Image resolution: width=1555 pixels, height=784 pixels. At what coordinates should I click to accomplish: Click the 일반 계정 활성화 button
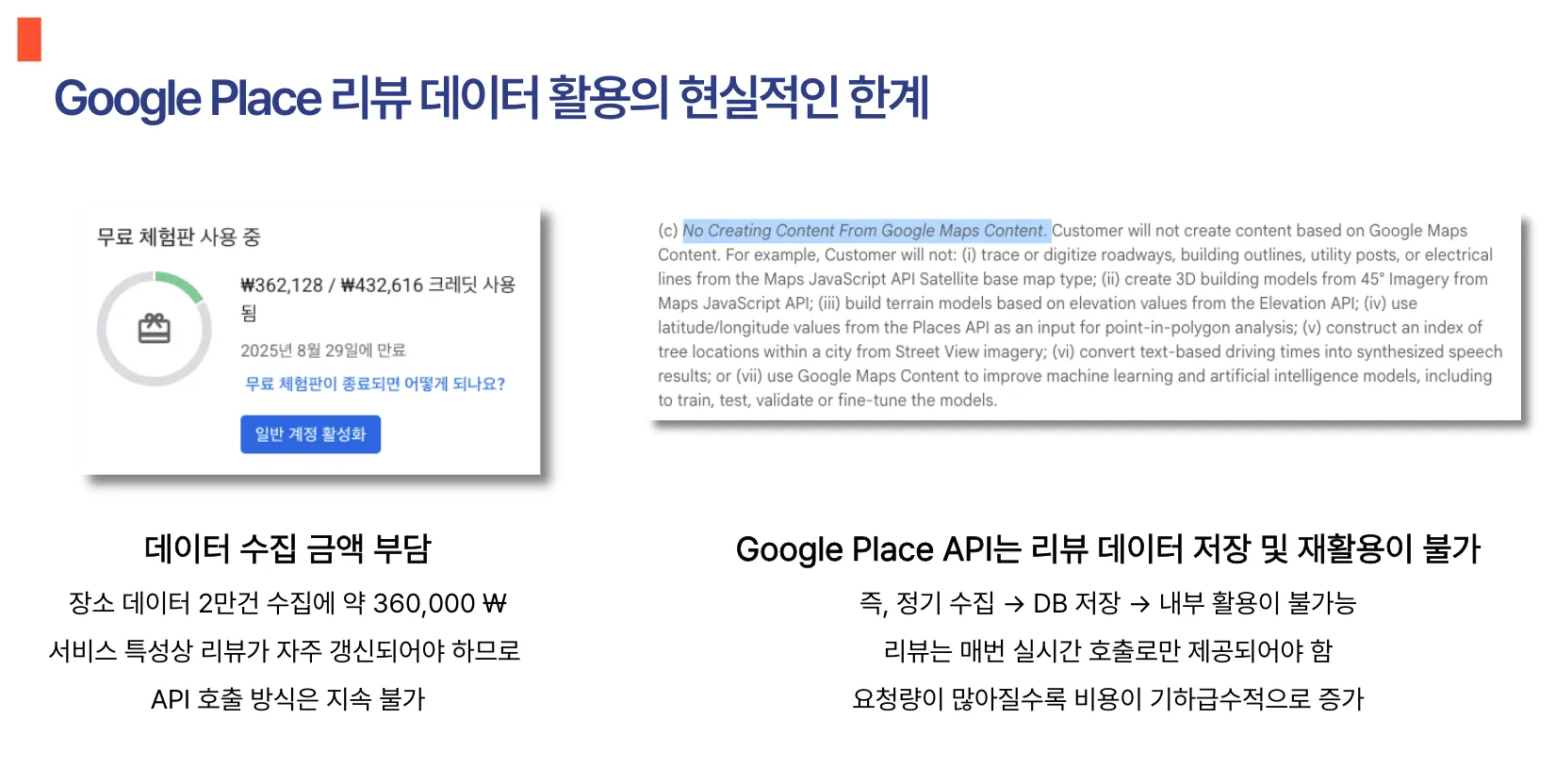point(310,434)
